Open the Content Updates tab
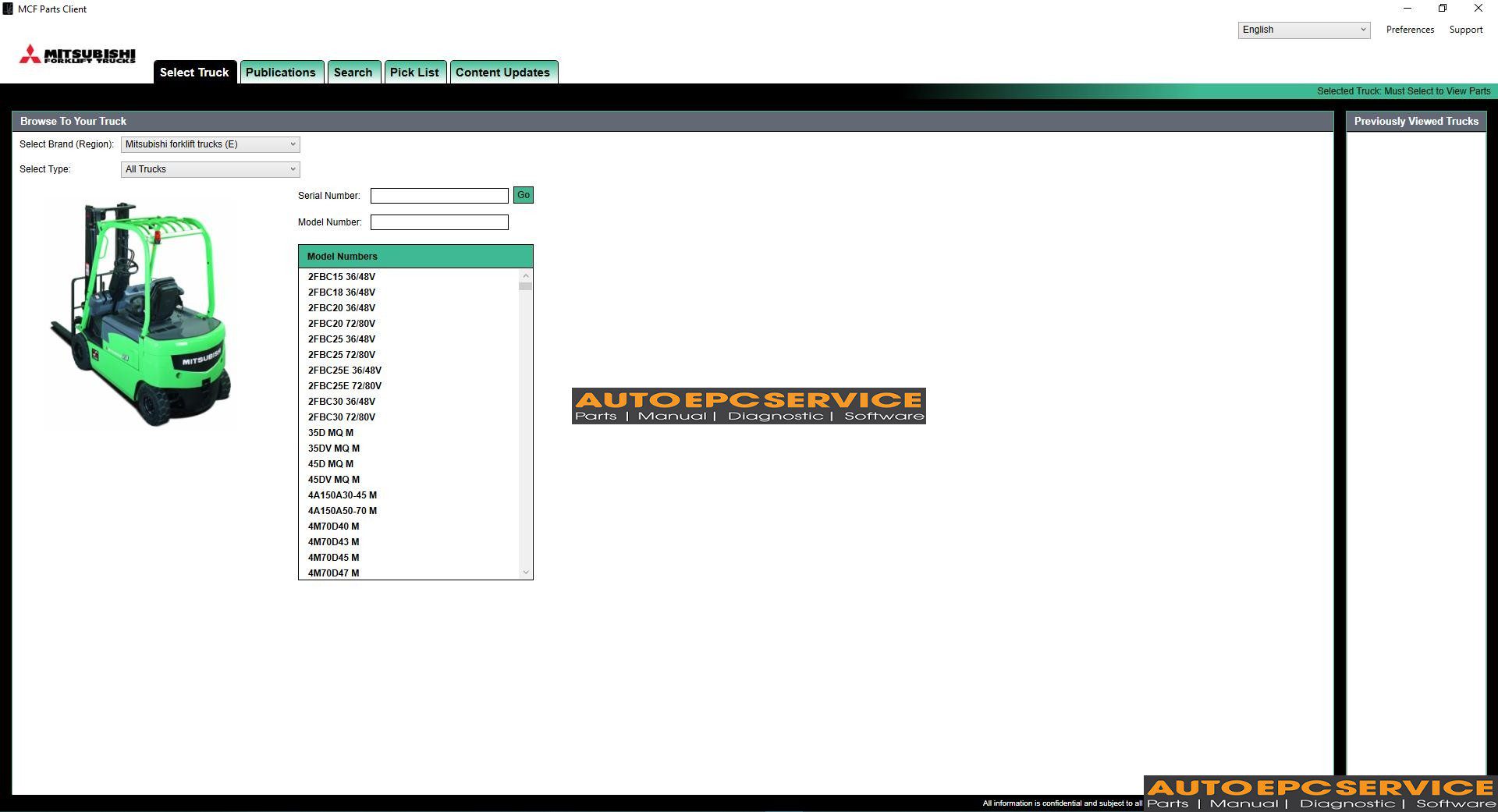This screenshot has width=1498, height=812. (503, 72)
